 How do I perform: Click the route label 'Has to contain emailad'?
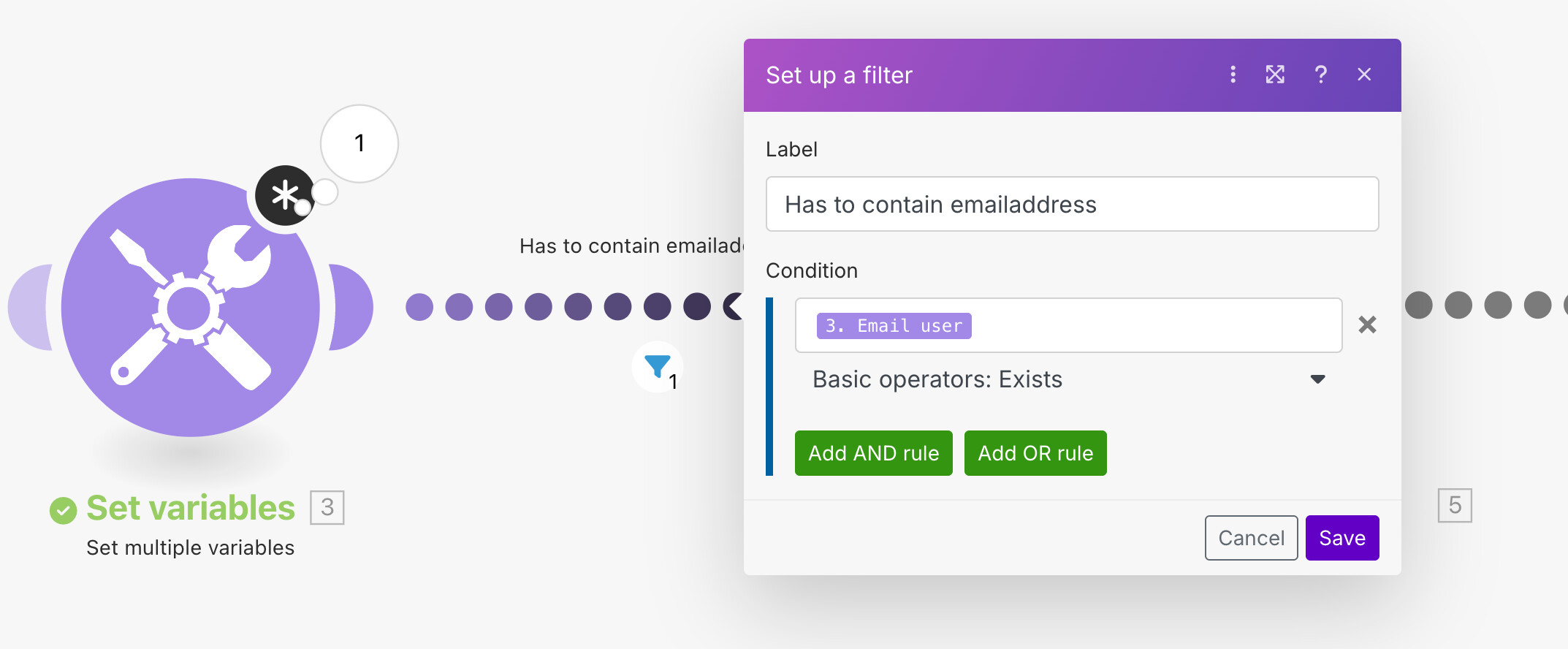pos(631,246)
